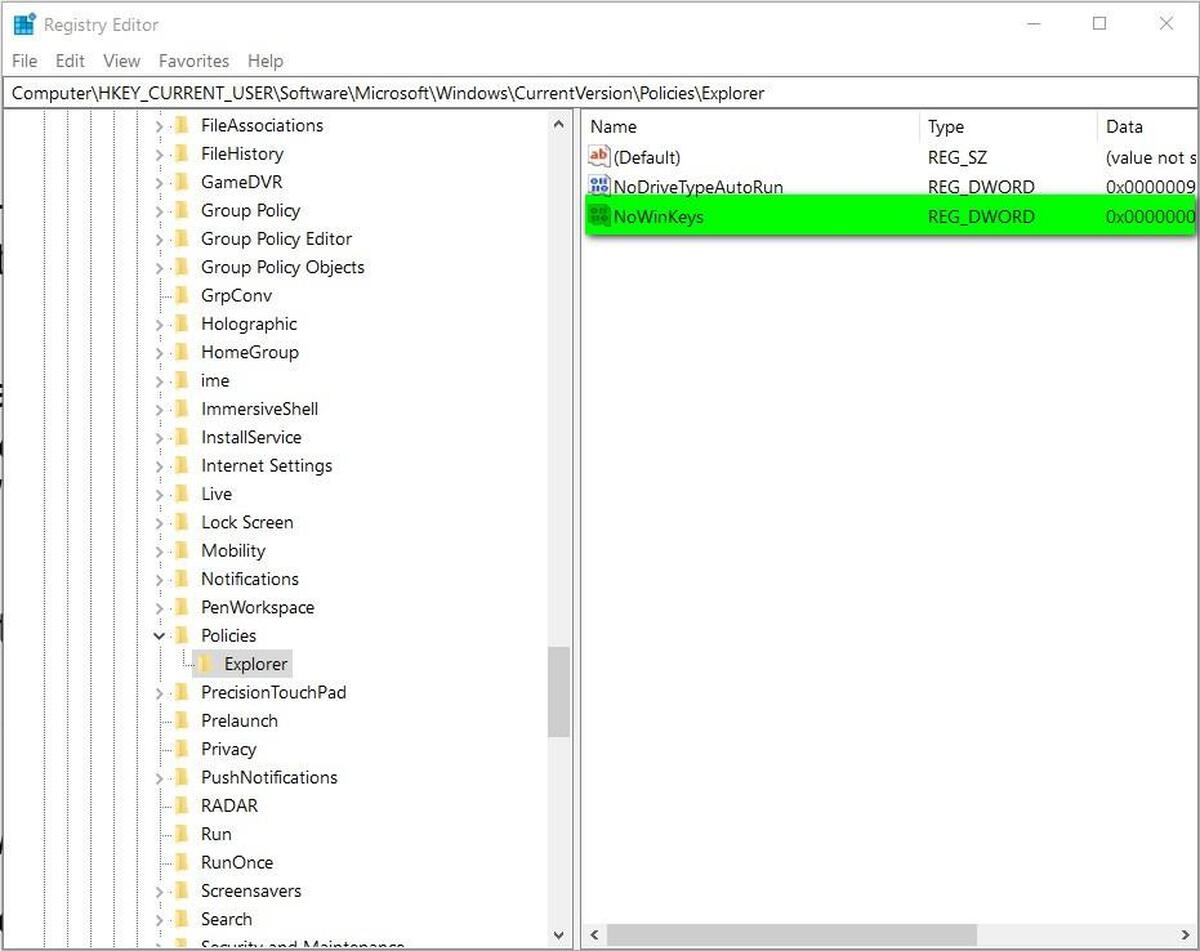Image resolution: width=1200 pixels, height=951 pixels.
Task: Open the Edit menu
Action: tap(70, 61)
